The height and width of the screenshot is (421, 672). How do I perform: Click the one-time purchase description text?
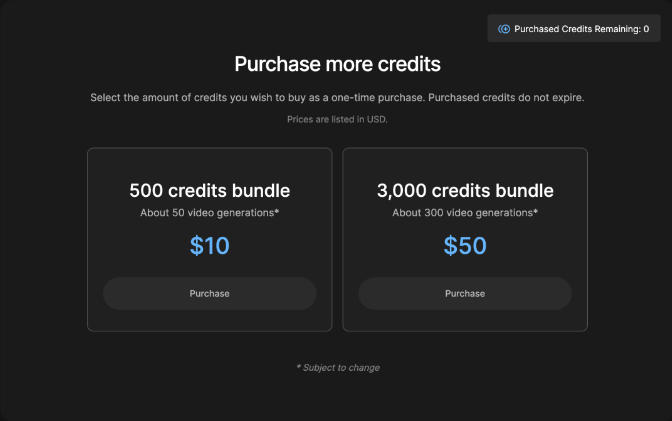(x=337, y=98)
